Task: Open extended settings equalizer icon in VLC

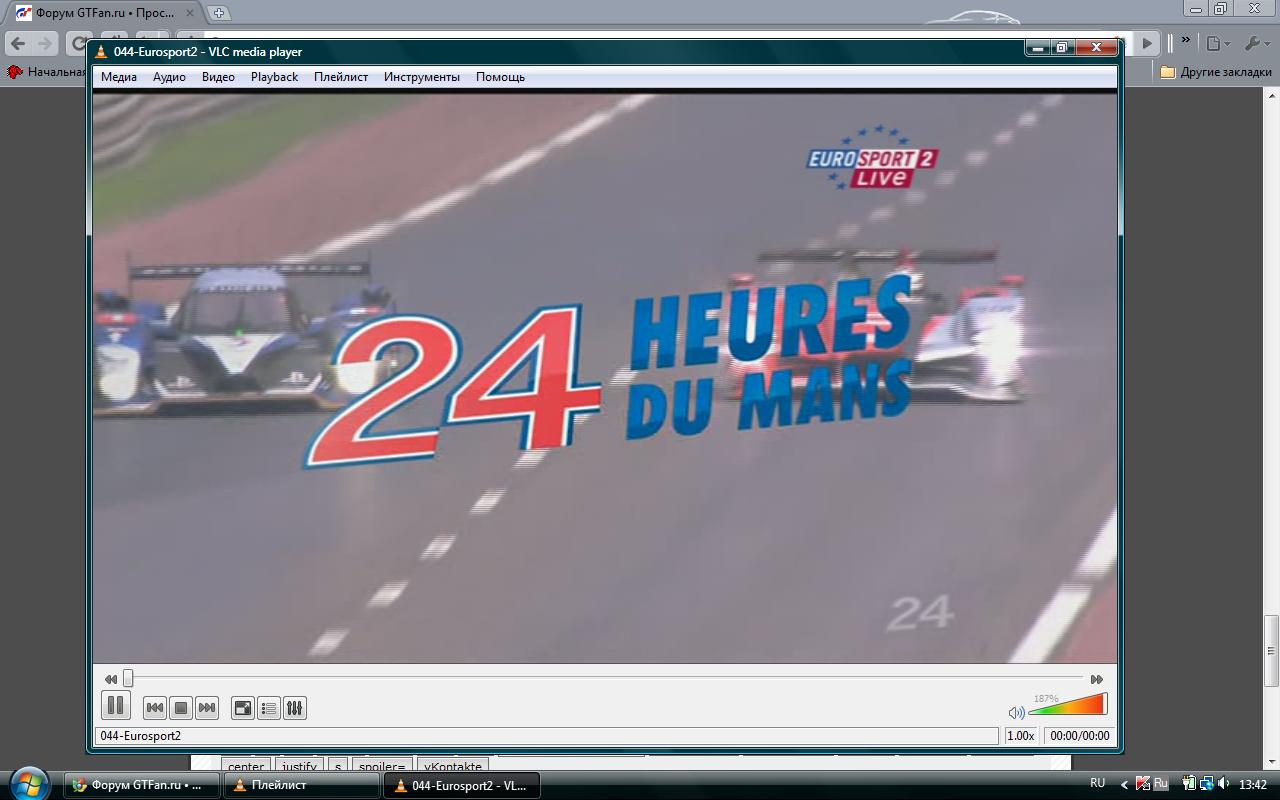Action: (x=295, y=708)
